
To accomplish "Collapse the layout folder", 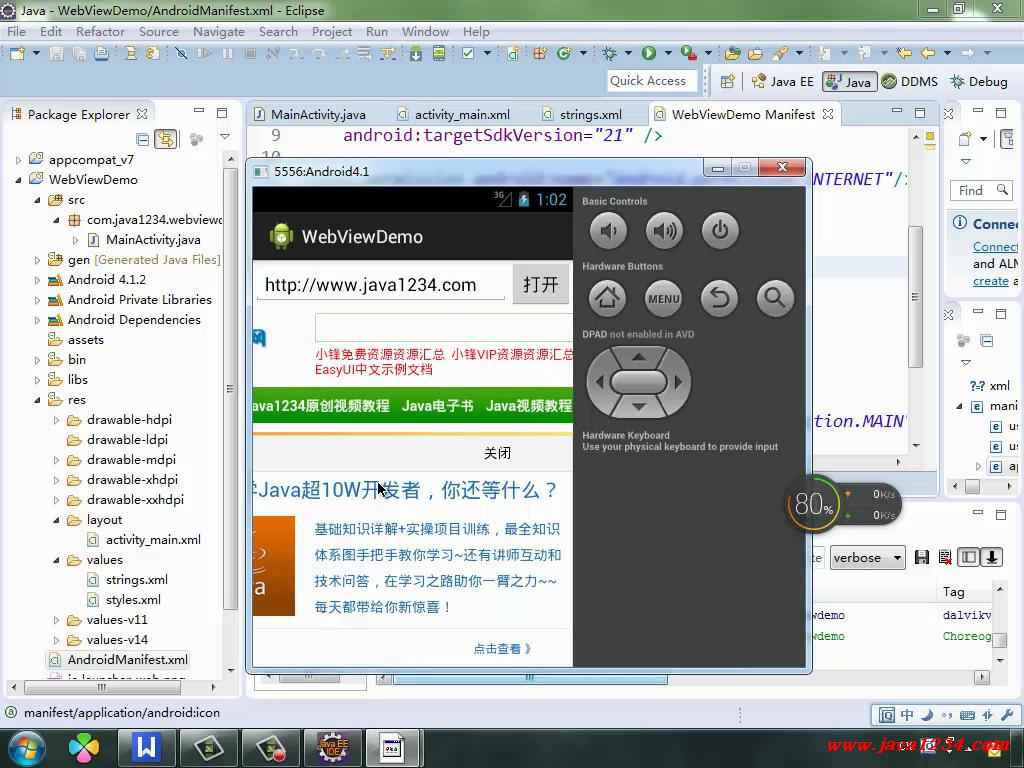I will 56,520.
